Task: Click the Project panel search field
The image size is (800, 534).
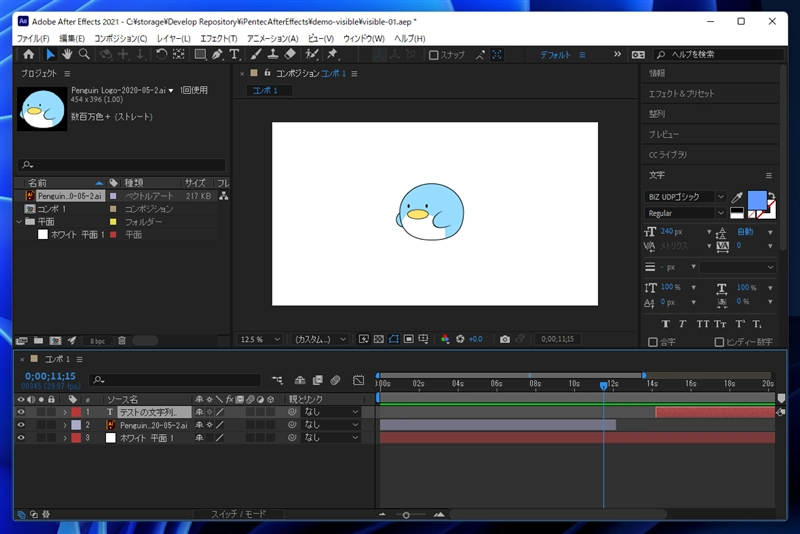Action: pyautogui.click(x=121, y=165)
